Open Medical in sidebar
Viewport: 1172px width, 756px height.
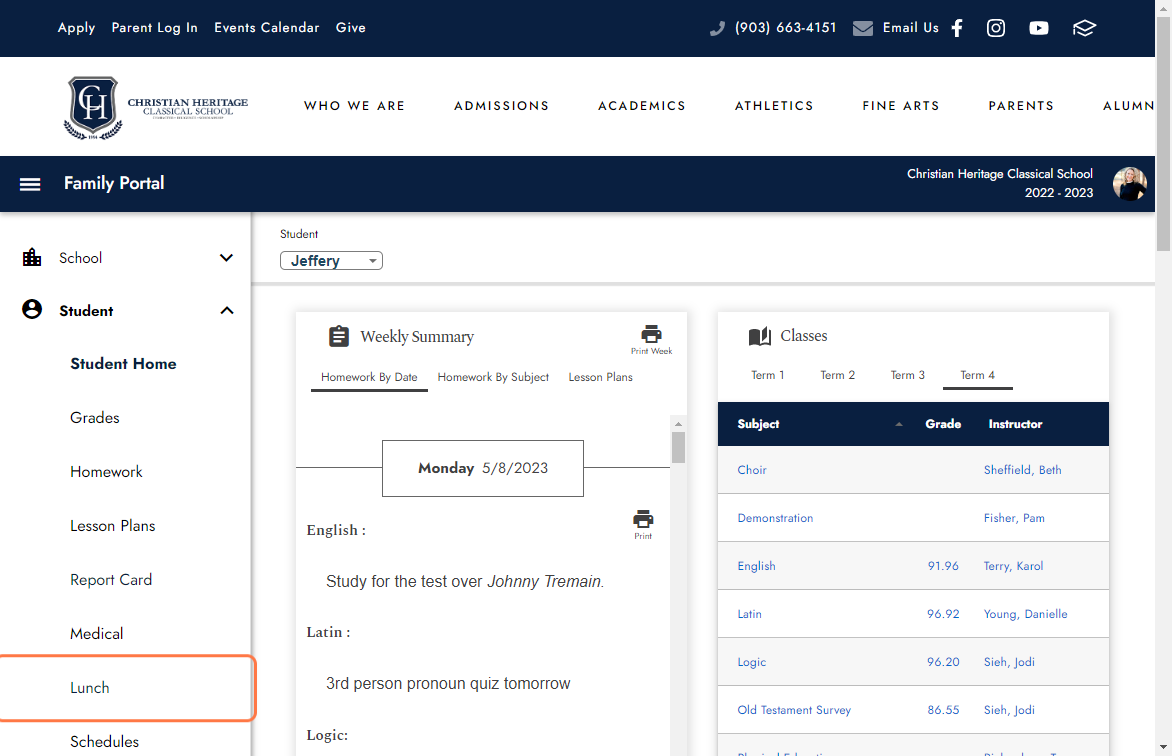tap(96, 633)
